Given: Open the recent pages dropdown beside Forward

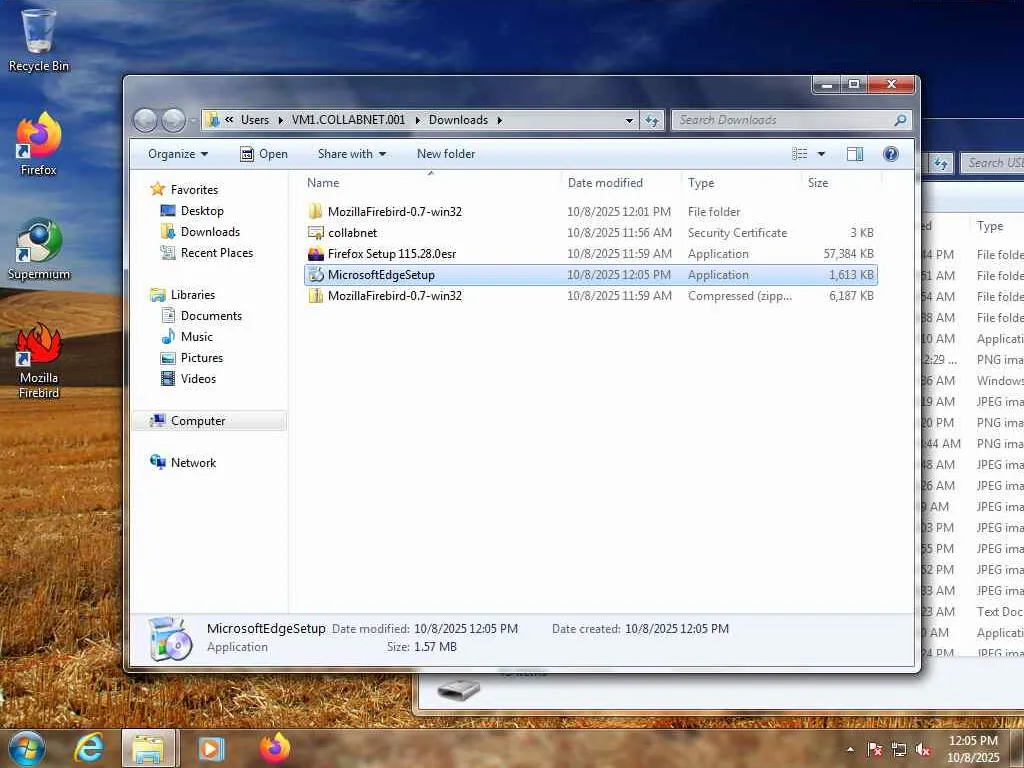Looking at the screenshot, I should click(193, 120).
